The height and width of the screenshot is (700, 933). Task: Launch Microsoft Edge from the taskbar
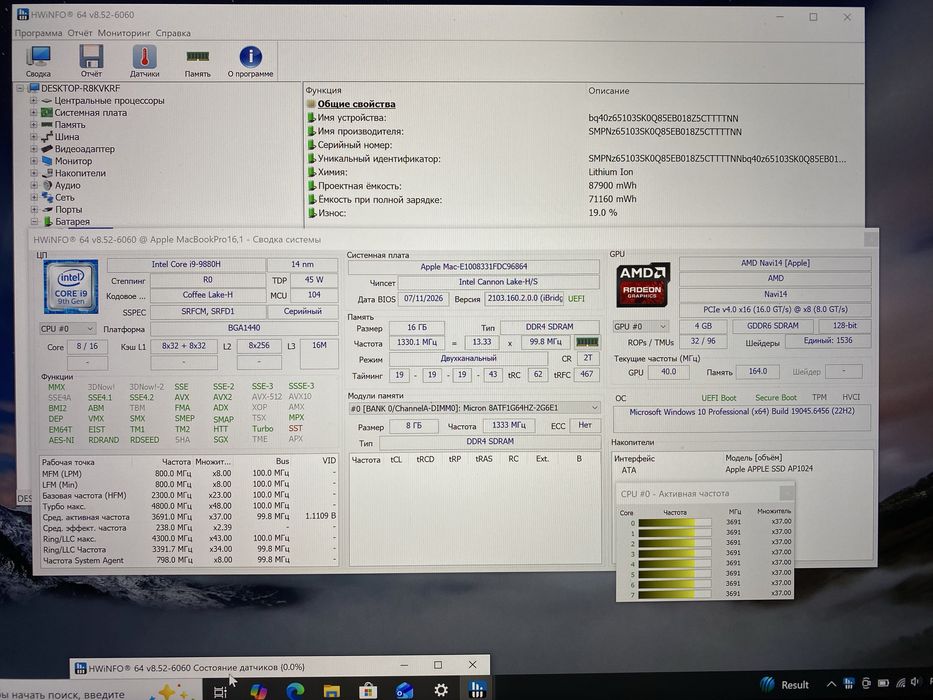[295, 690]
